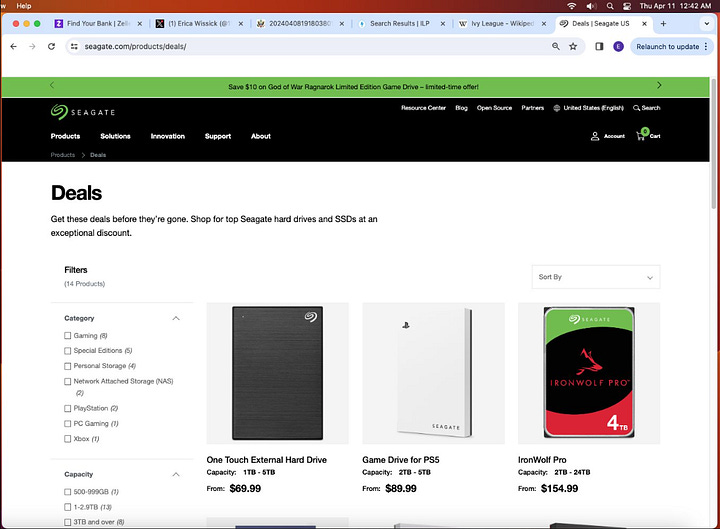
Task: Open the tab list dropdown arrow
Action: click(707, 23)
